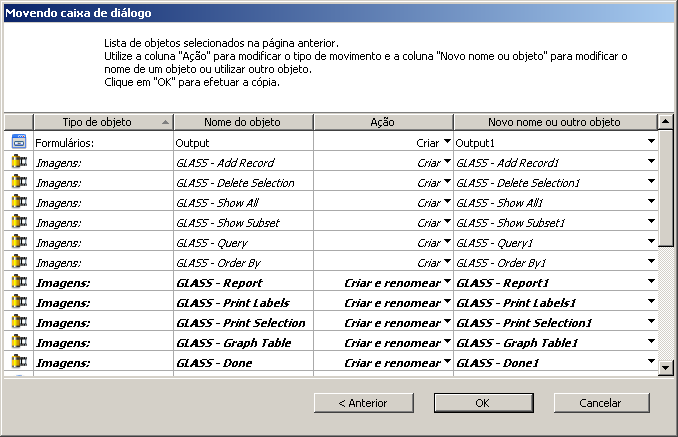Confirm with the OK button

click(x=481, y=402)
